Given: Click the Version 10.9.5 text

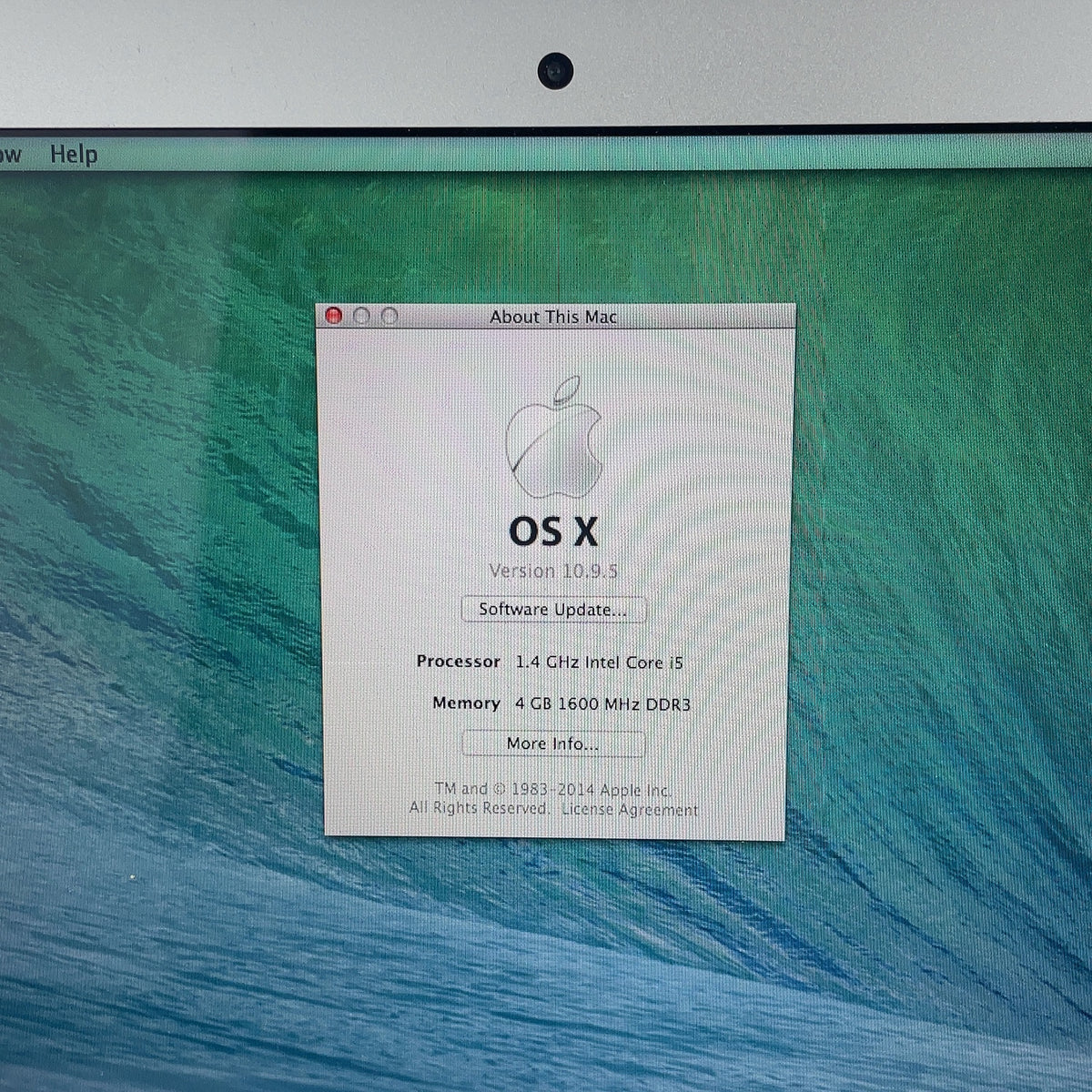Looking at the screenshot, I should pos(553,571).
